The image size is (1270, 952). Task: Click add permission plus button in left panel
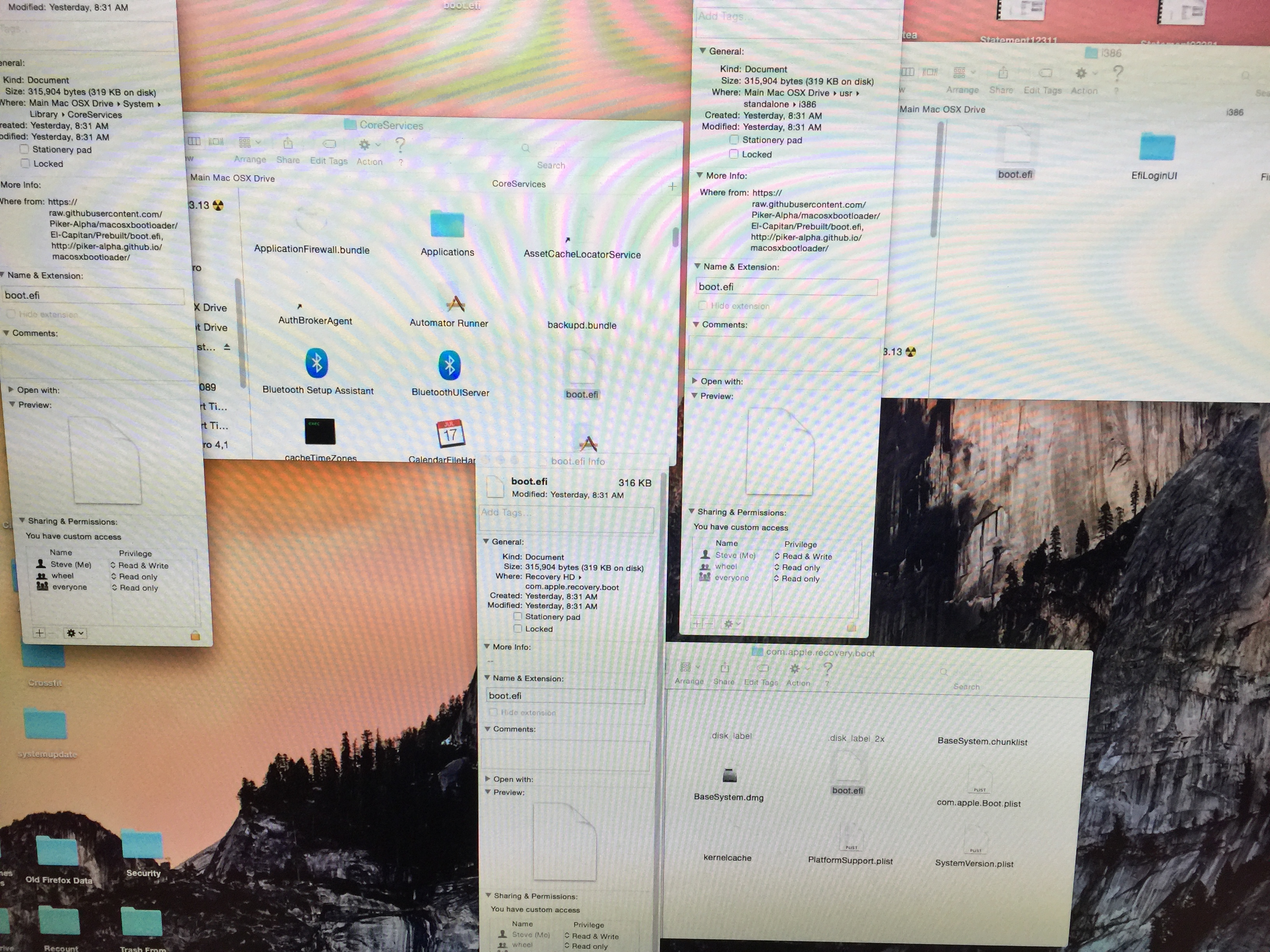pos(39,633)
